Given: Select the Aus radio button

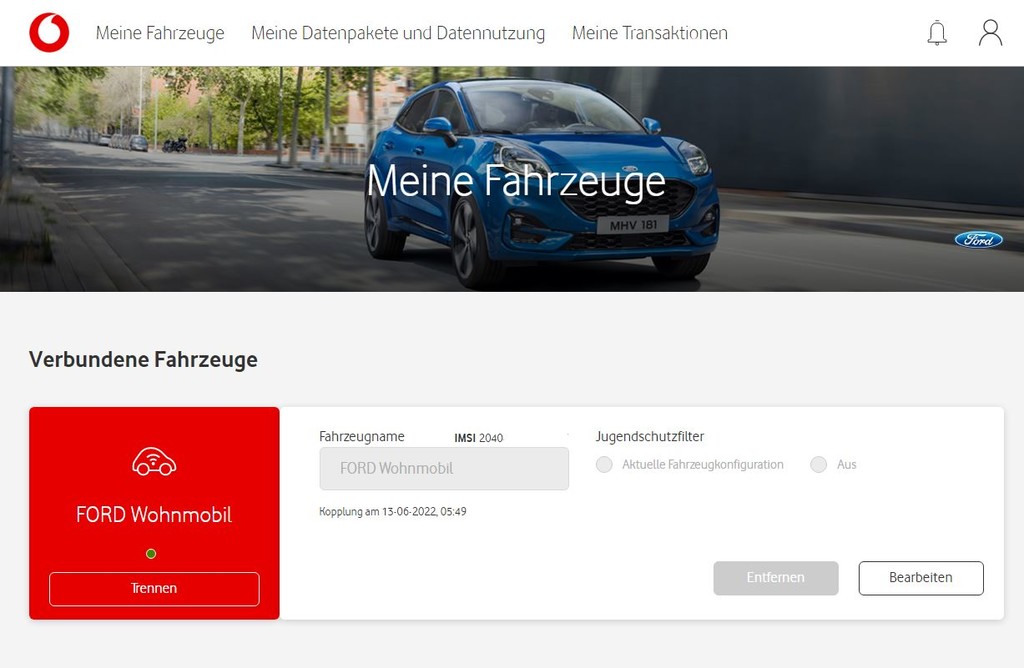Looking at the screenshot, I should coord(818,464).
